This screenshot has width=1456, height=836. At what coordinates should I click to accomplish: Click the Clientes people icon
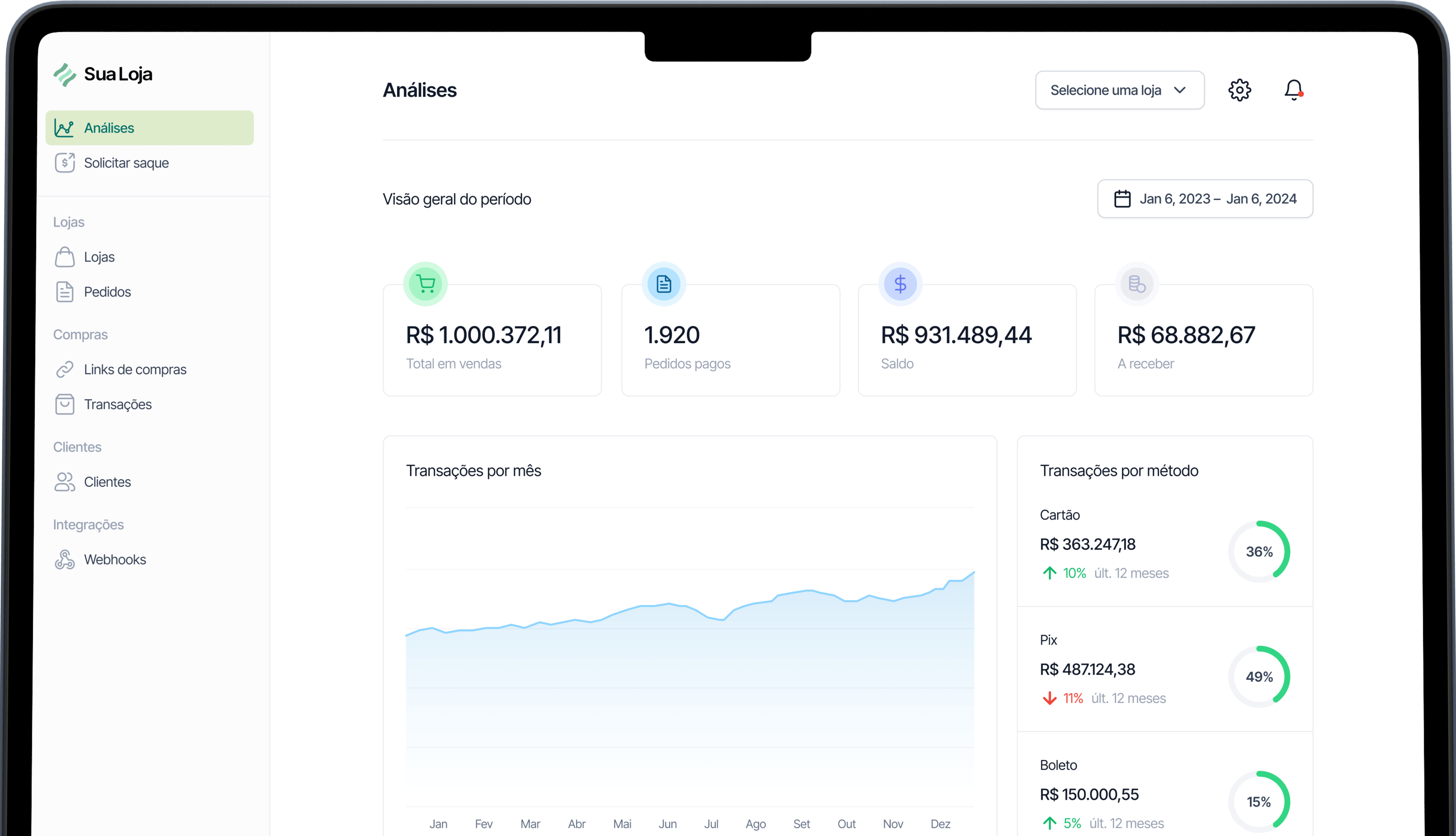[65, 482]
